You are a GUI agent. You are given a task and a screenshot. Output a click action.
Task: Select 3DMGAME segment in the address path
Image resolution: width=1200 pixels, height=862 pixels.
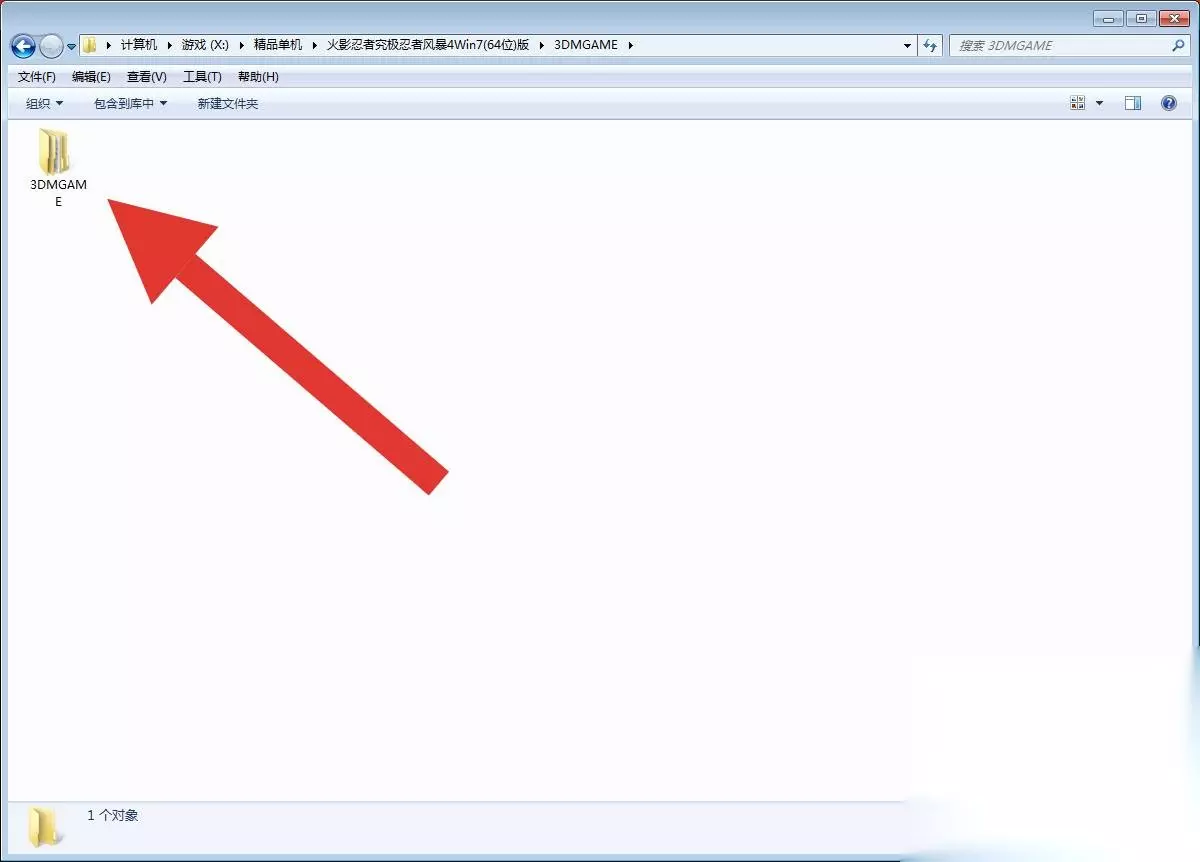(x=586, y=45)
